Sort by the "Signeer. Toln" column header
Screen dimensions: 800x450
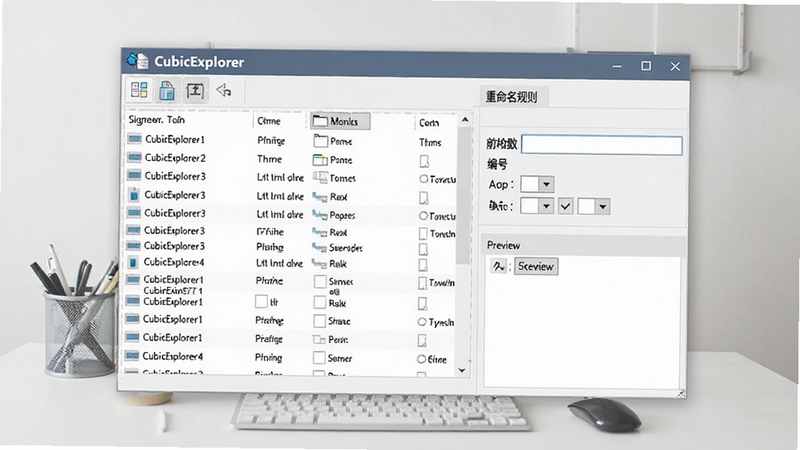click(157, 119)
